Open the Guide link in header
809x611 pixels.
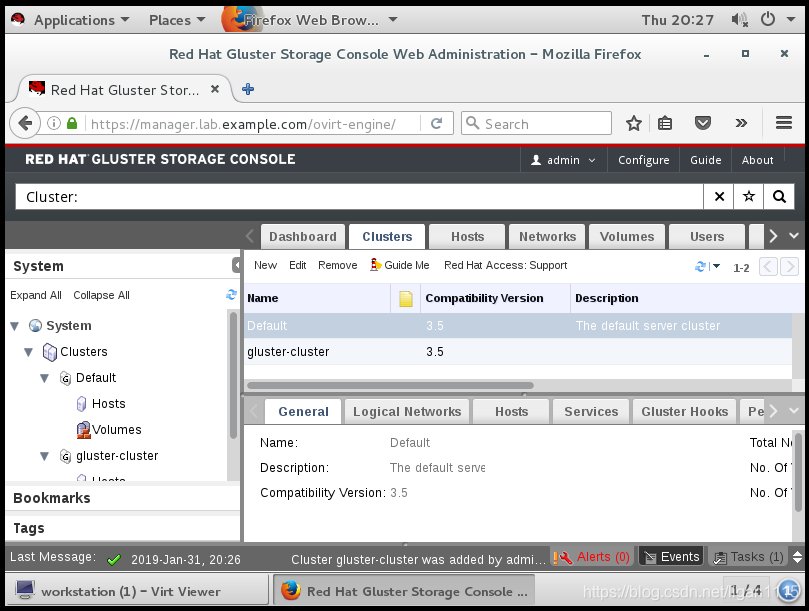pos(705,160)
